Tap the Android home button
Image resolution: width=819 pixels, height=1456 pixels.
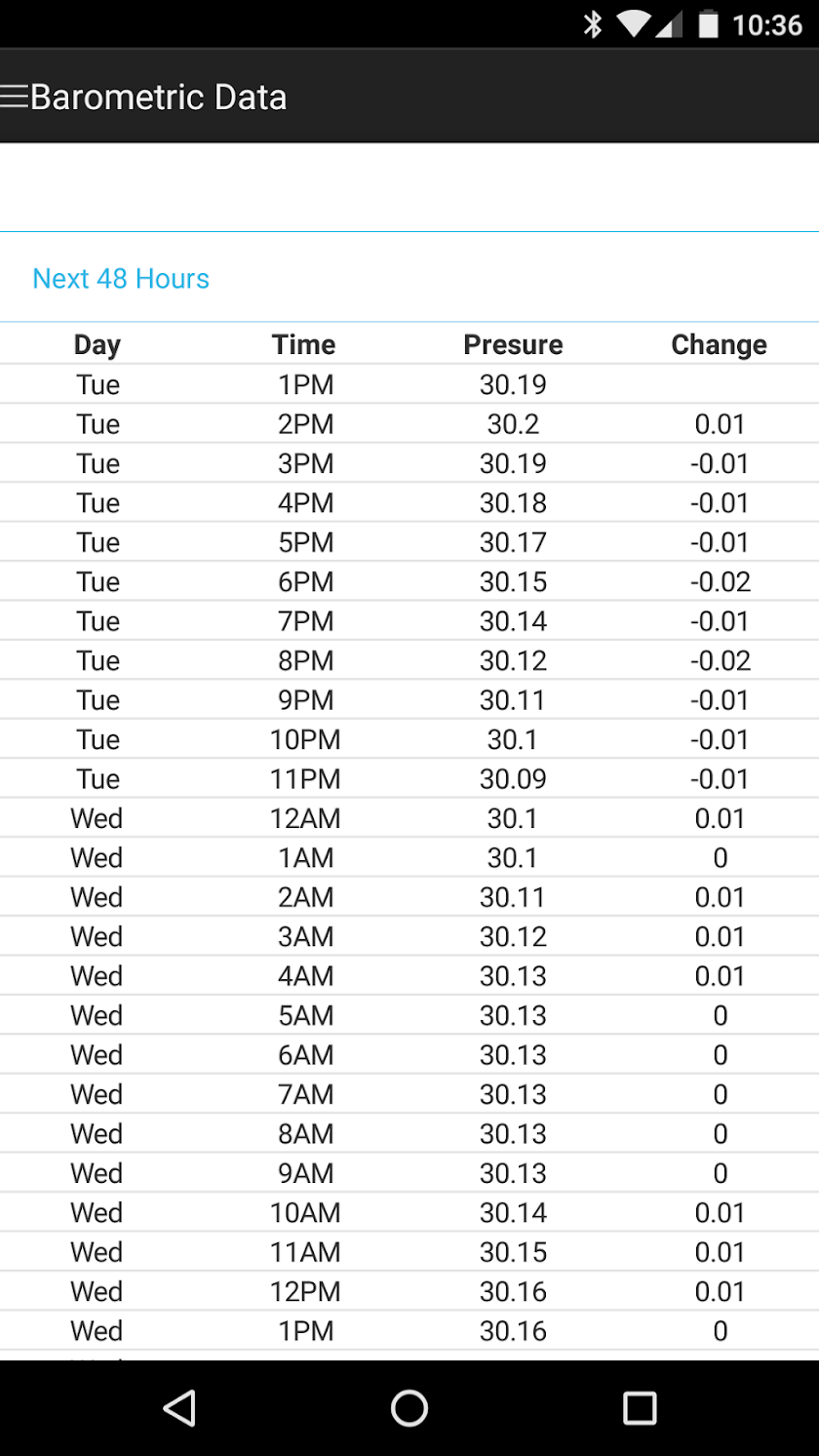[x=409, y=1407]
